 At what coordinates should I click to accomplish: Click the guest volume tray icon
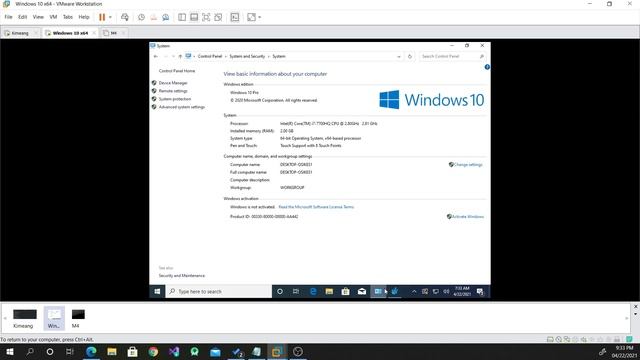pos(446,291)
